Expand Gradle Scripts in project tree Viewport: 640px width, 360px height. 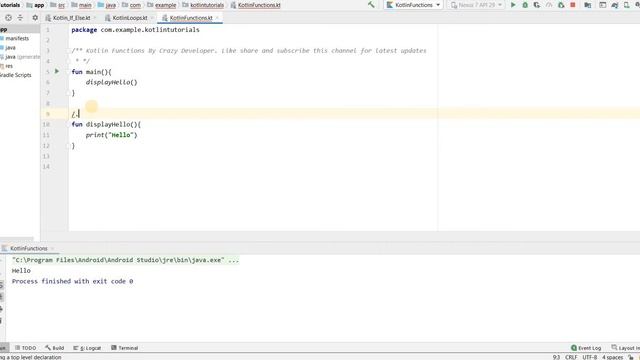coord(16,75)
